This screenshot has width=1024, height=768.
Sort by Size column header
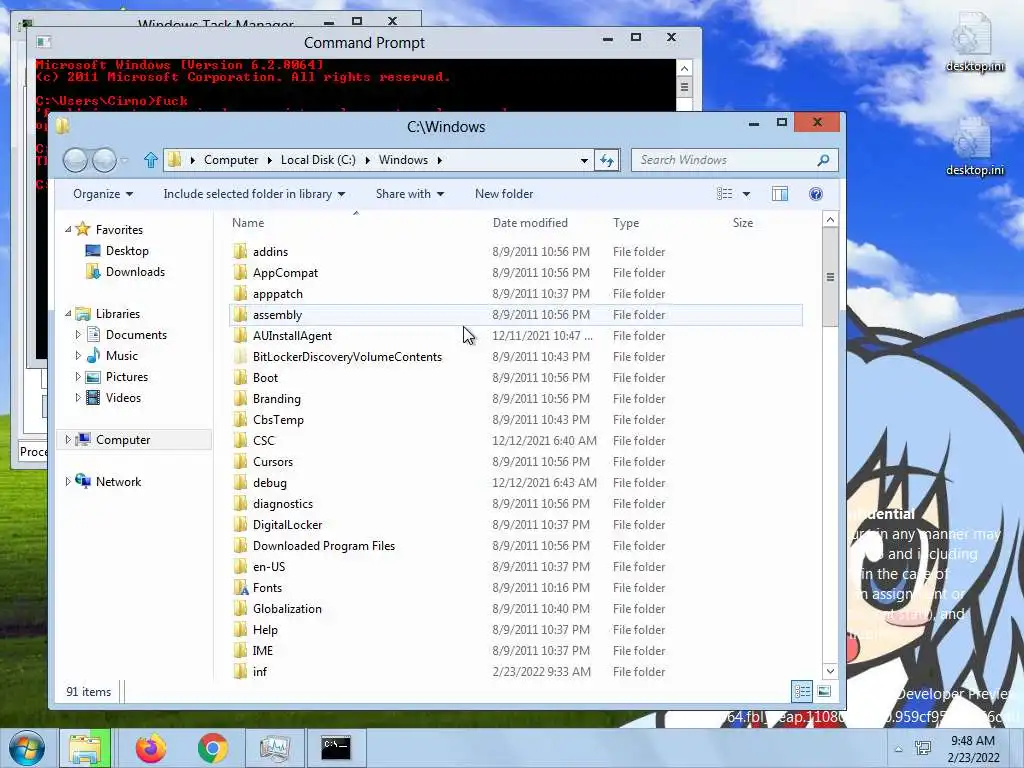(743, 223)
